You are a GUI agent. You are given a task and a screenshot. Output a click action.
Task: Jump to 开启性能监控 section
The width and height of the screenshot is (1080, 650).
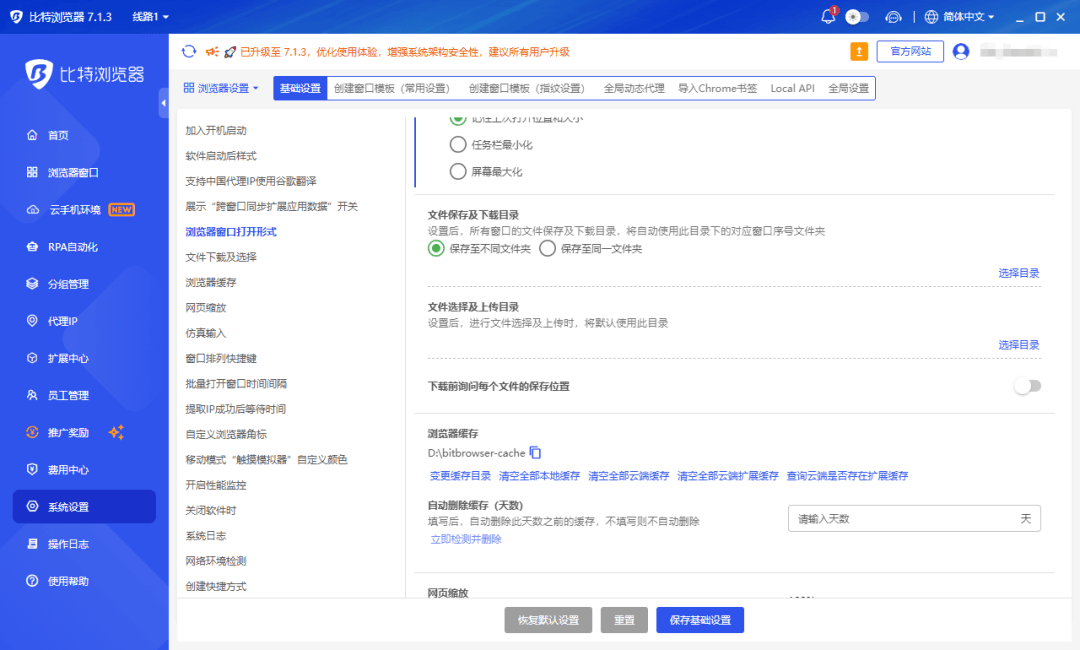pyautogui.click(x=216, y=485)
